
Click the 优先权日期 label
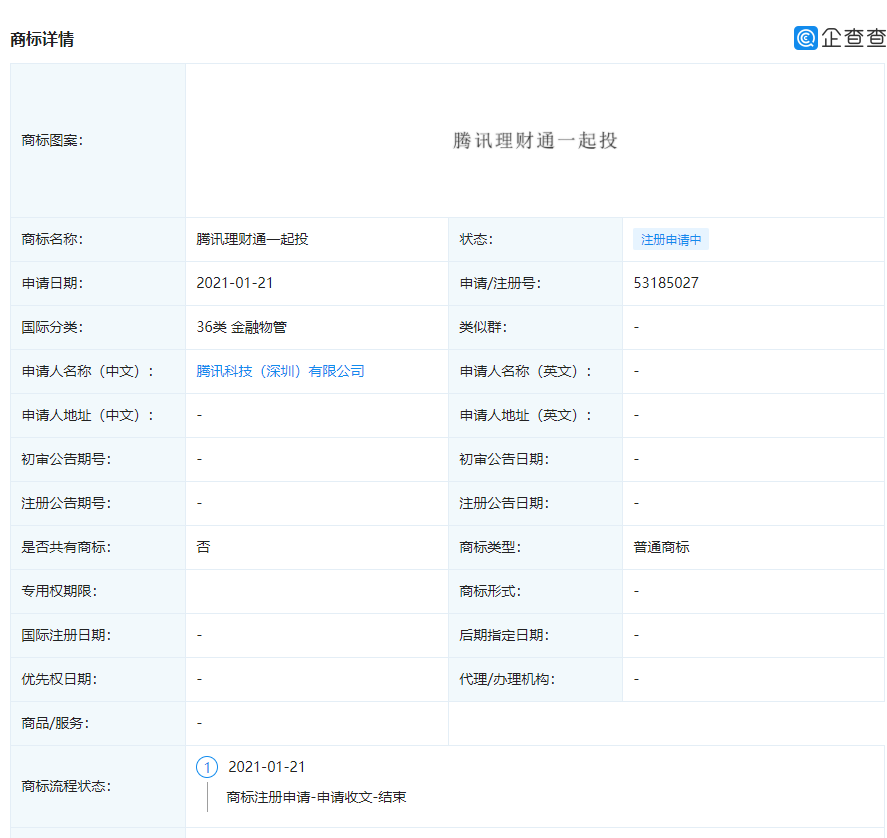(x=59, y=679)
